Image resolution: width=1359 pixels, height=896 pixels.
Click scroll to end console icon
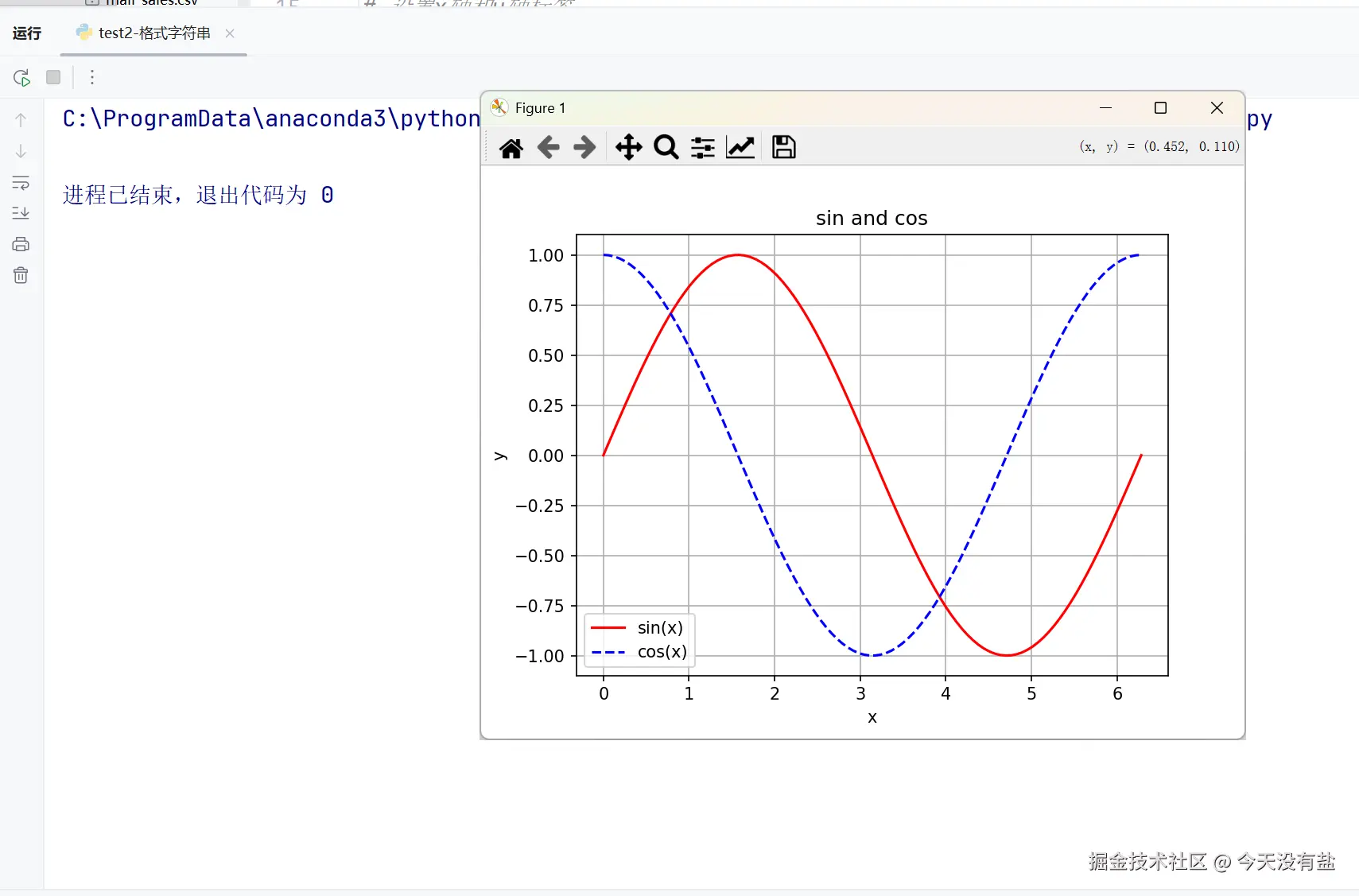(x=21, y=213)
